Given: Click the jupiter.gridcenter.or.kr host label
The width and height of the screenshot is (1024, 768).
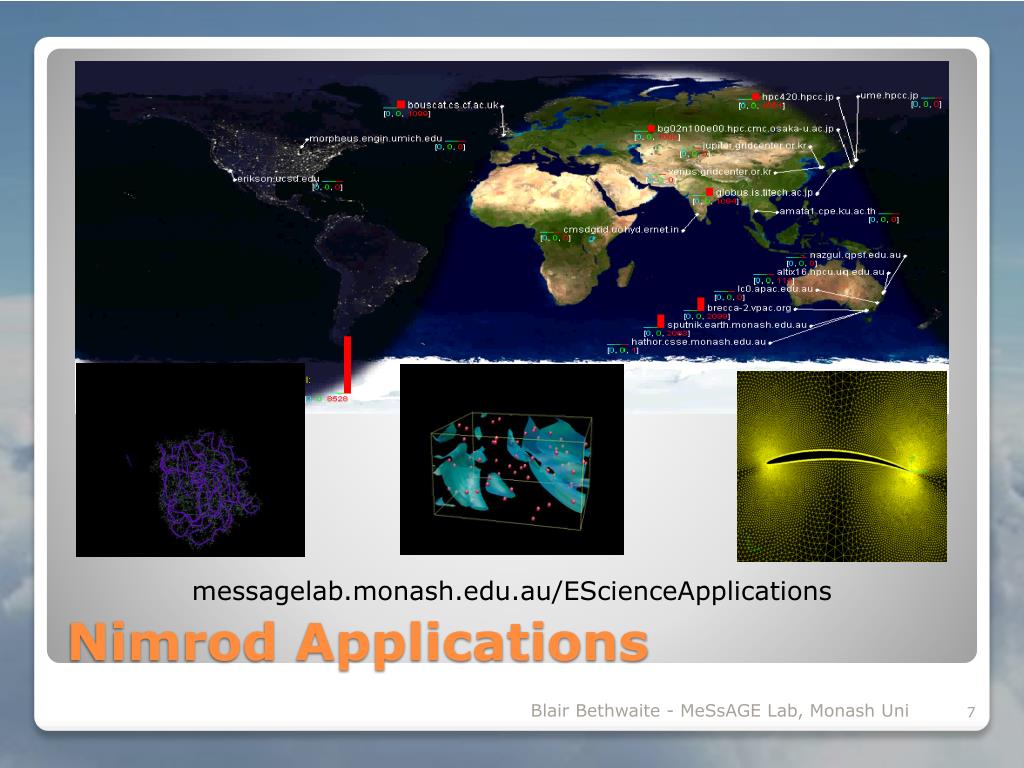Looking at the screenshot, I should 754,146.
